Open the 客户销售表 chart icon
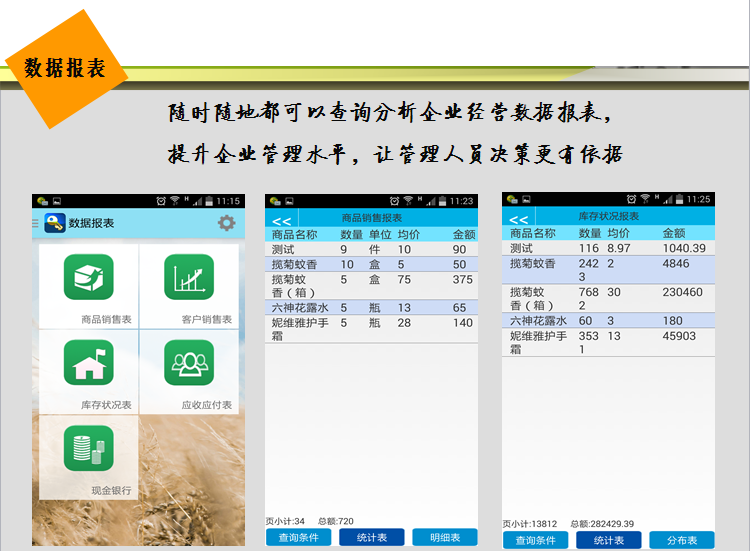The width and height of the screenshot is (750, 551). click(188, 277)
